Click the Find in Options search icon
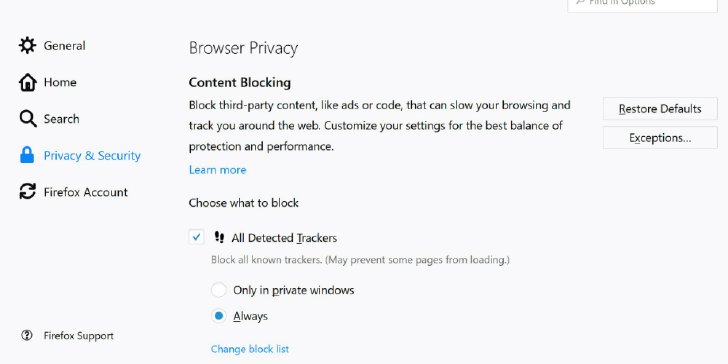 tap(580, 2)
